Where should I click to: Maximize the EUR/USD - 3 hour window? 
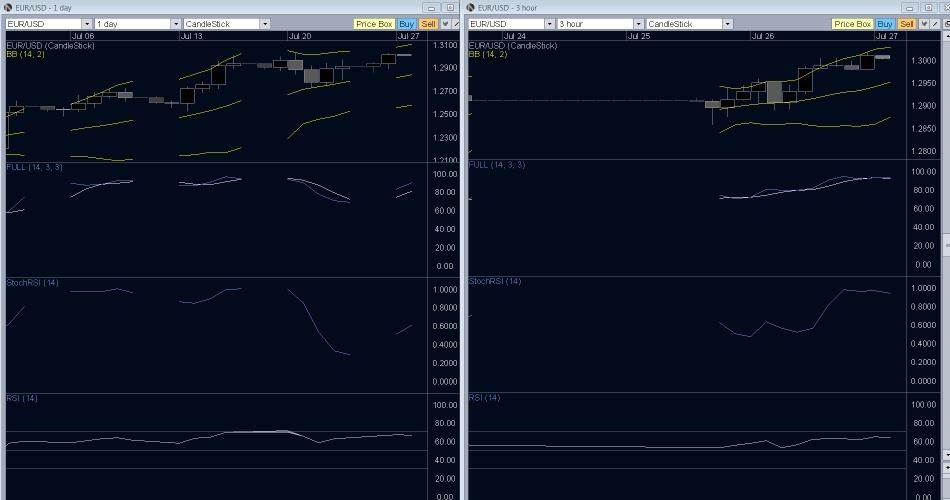[x=928, y=8]
